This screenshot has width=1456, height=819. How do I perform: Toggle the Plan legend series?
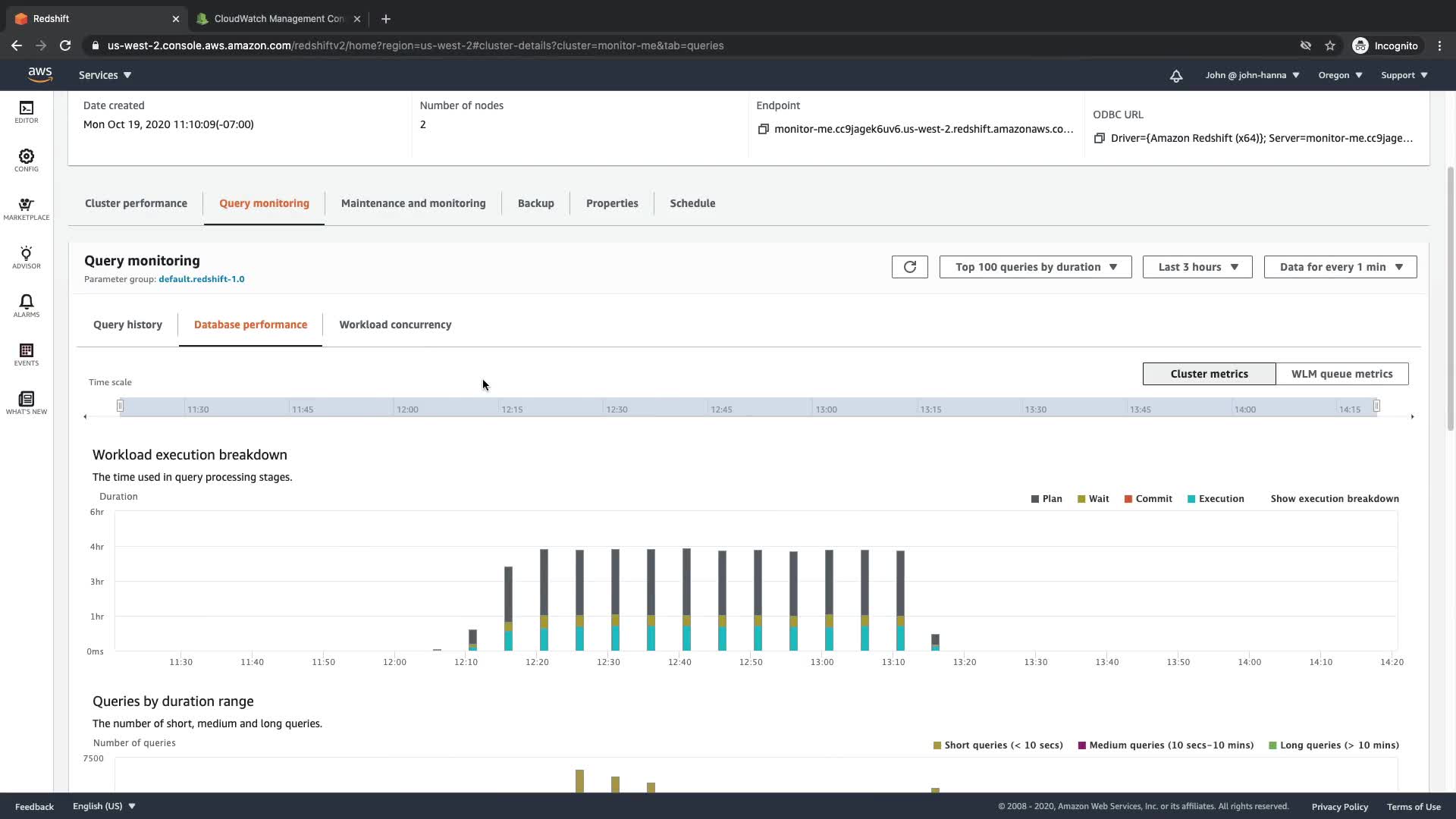pyautogui.click(x=1046, y=499)
